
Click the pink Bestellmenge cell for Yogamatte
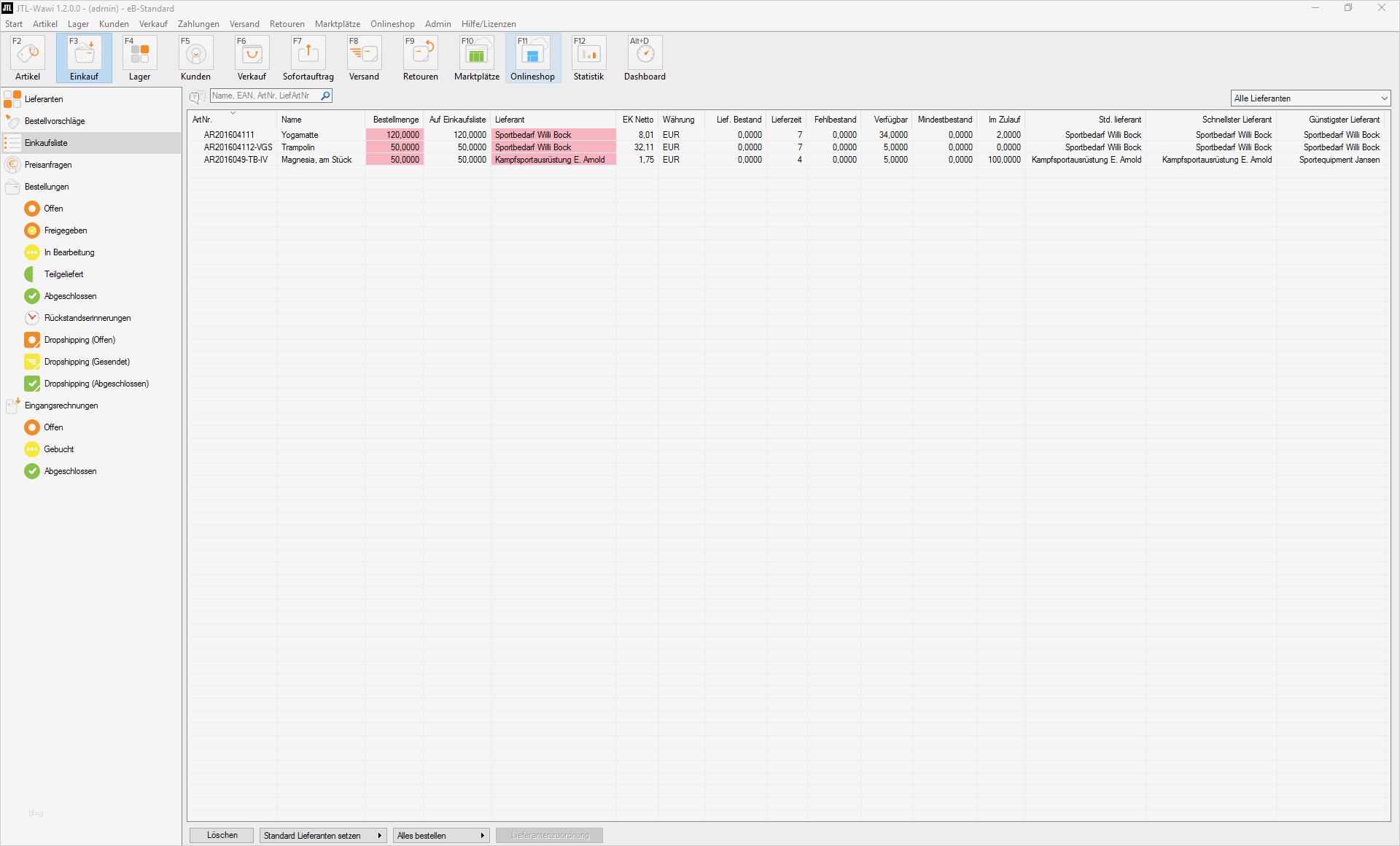click(x=394, y=135)
